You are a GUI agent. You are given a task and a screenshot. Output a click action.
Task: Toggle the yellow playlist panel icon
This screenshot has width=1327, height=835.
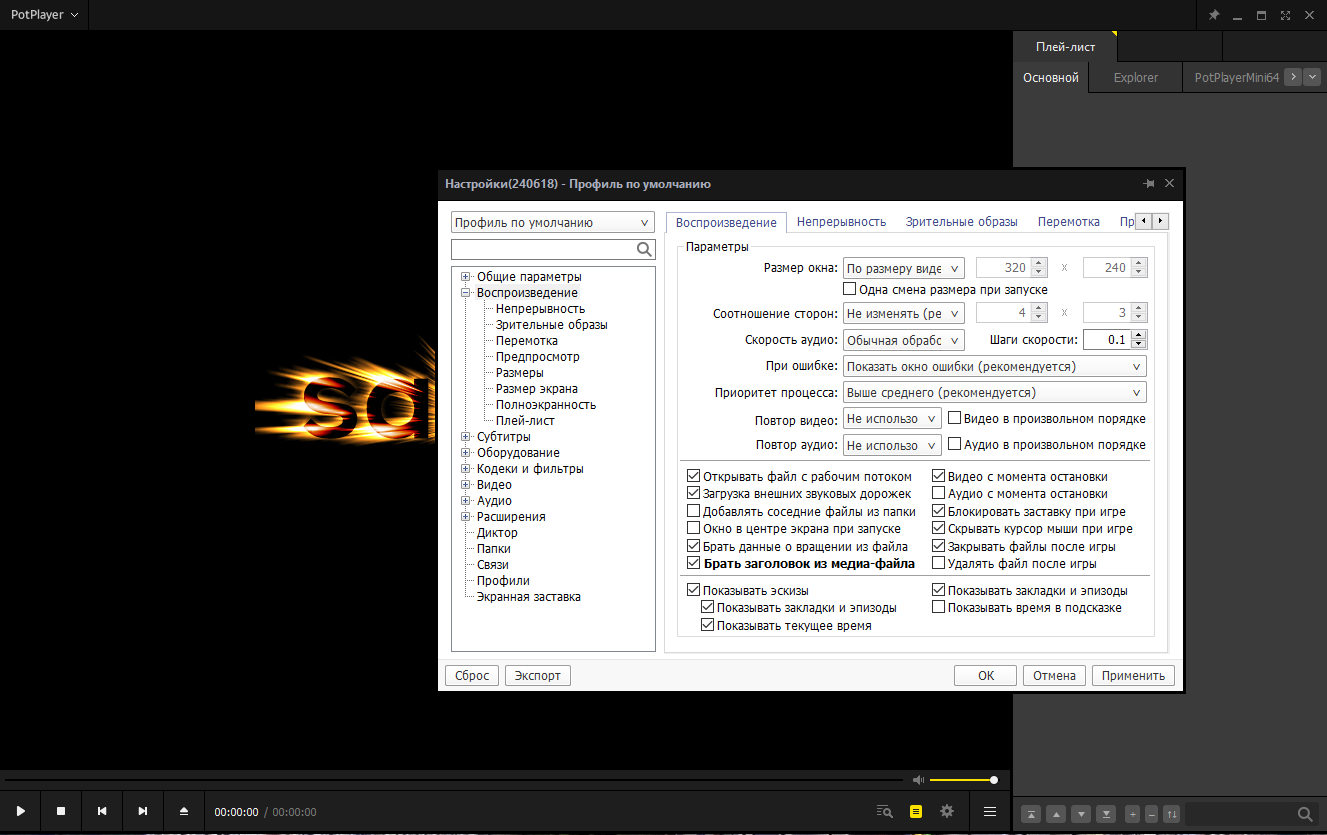point(915,811)
